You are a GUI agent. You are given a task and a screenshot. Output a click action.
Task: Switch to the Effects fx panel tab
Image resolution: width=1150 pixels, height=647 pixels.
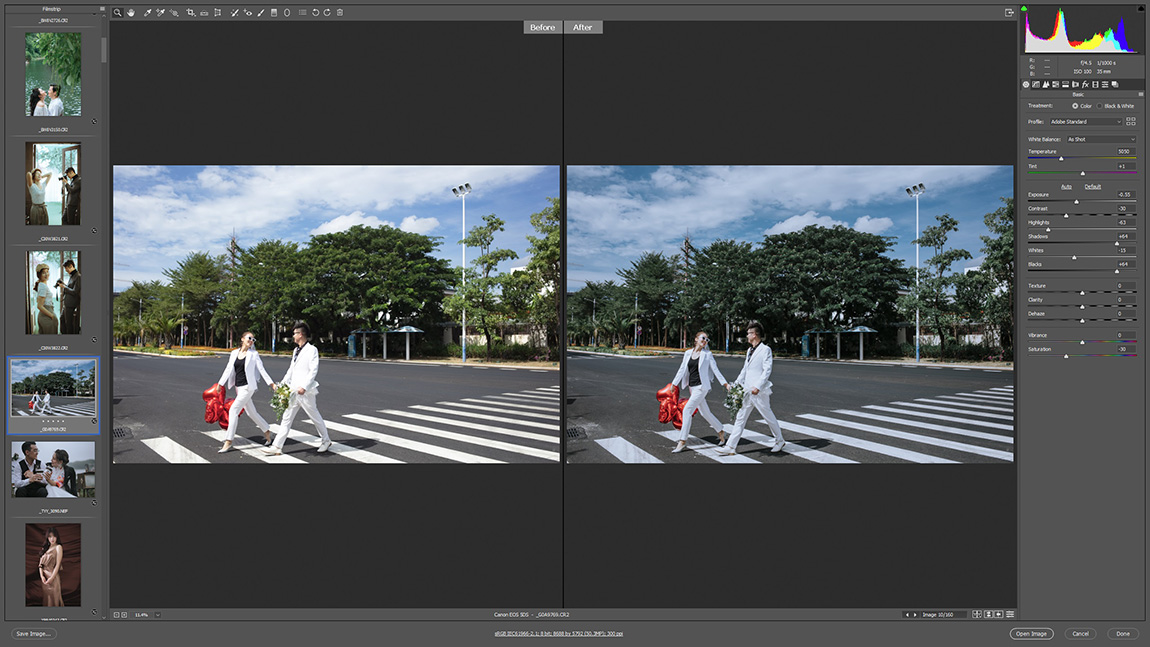[x=1085, y=84]
